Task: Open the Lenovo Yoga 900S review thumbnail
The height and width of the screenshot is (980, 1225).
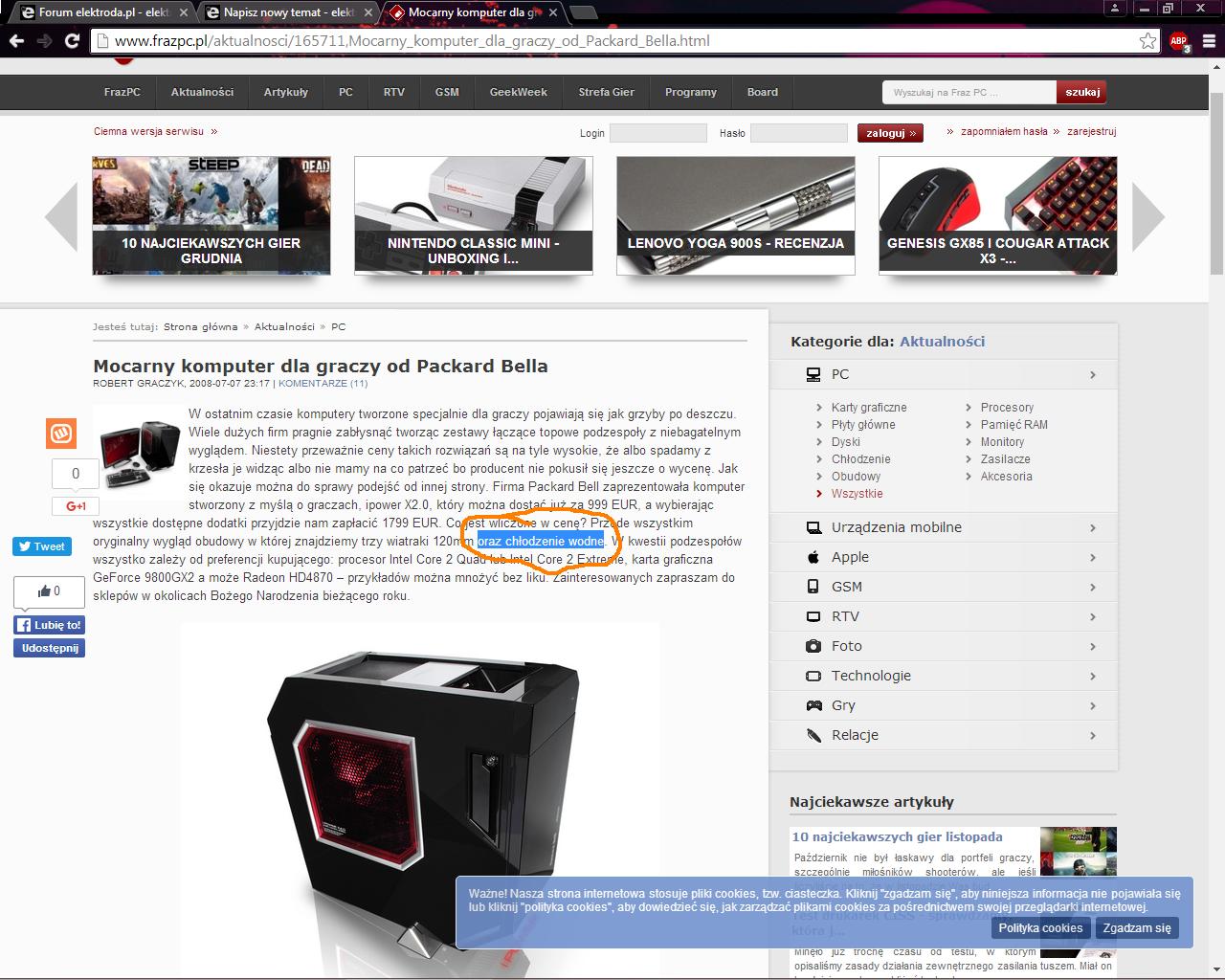Action: (x=735, y=215)
